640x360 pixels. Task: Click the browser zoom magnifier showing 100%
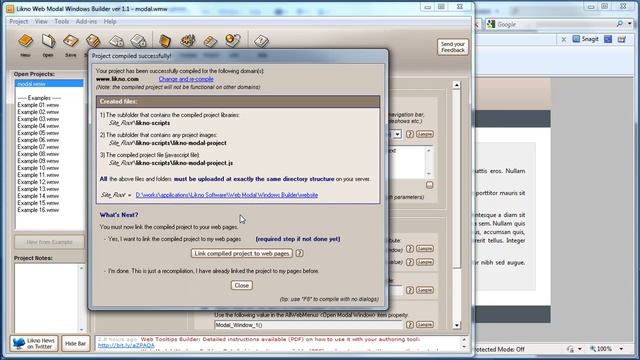[593, 349]
